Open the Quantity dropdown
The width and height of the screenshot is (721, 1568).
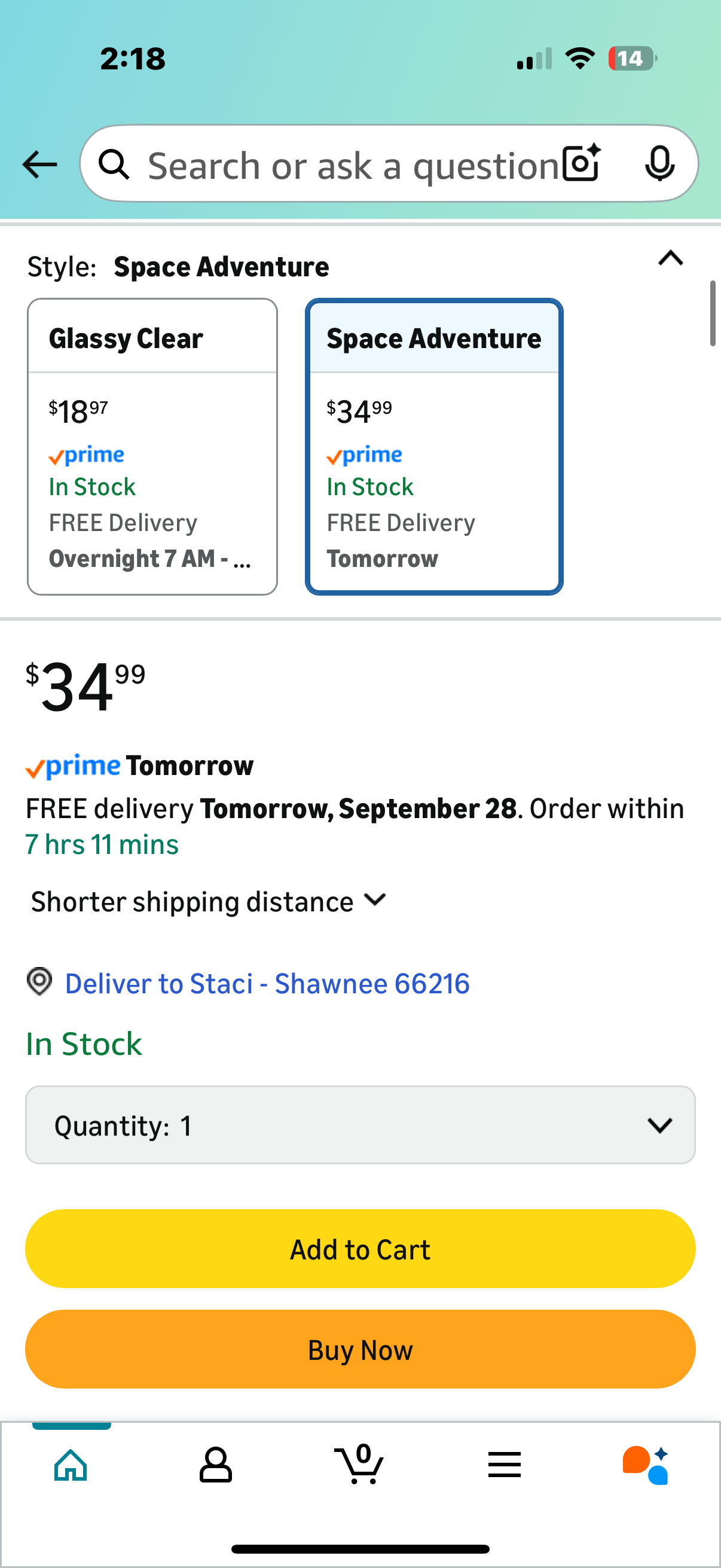click(360, 1125)
